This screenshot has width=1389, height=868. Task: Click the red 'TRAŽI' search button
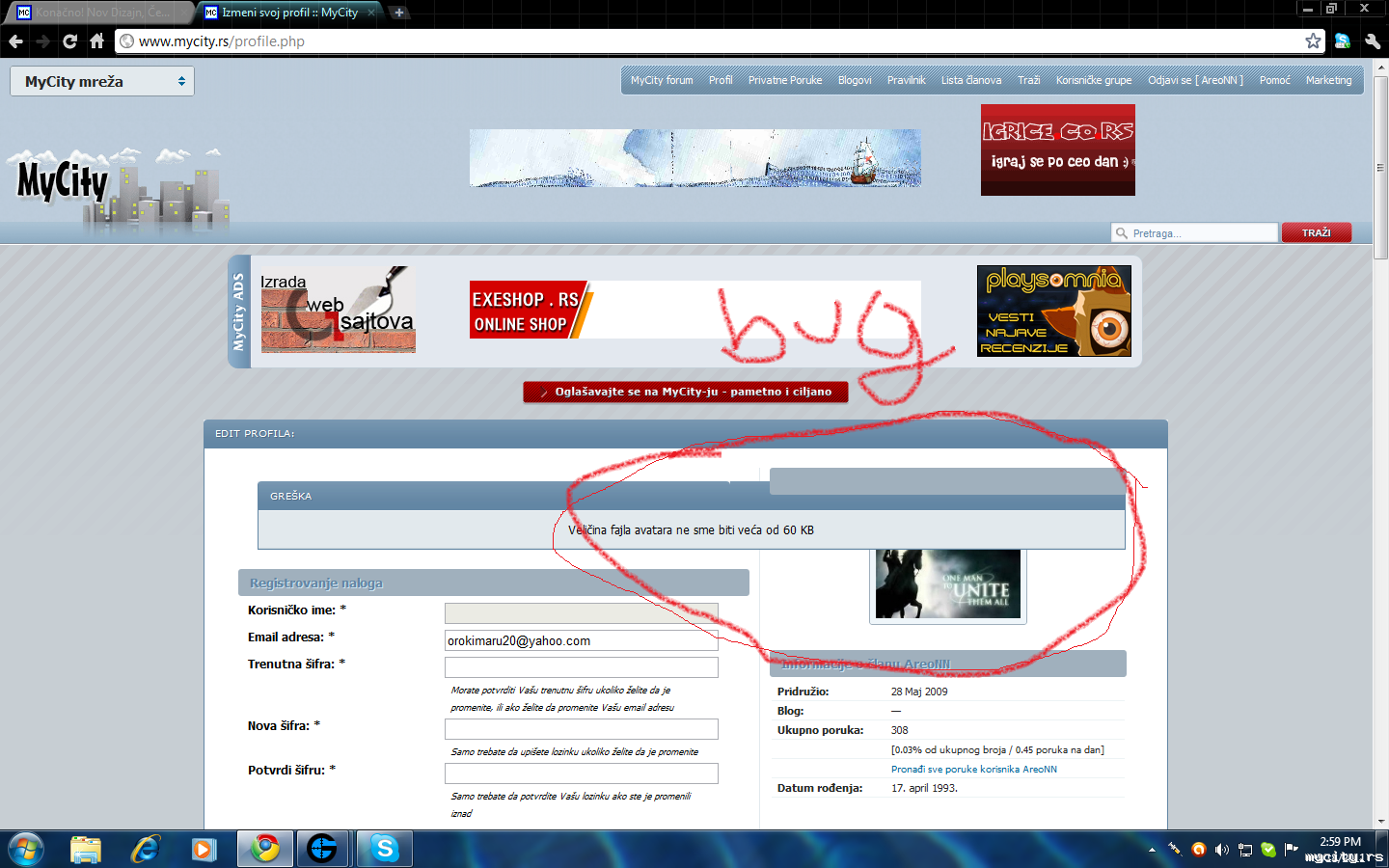(x=1317, y=232)
